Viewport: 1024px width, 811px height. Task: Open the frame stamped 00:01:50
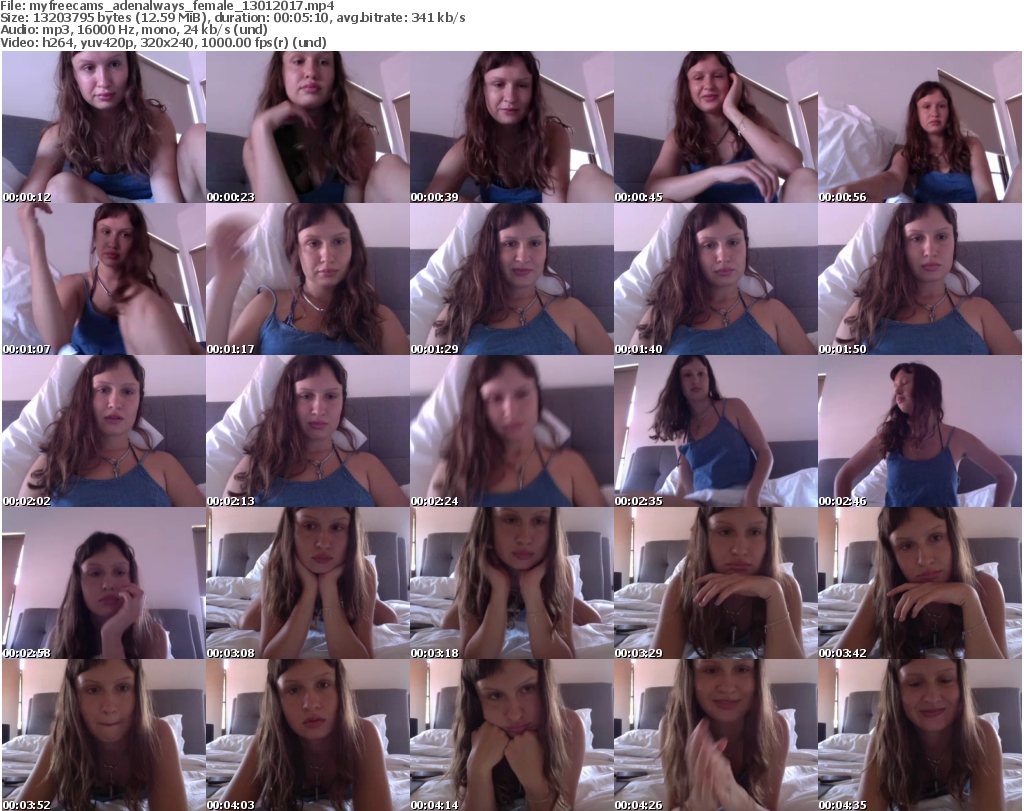click(x=920, y=279)
